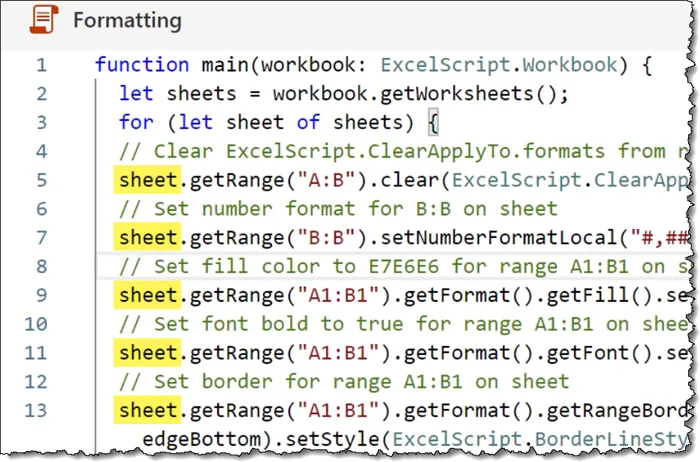Select line number 10 in the gutter
Viewport: 700px width, 462px height.
36,324
